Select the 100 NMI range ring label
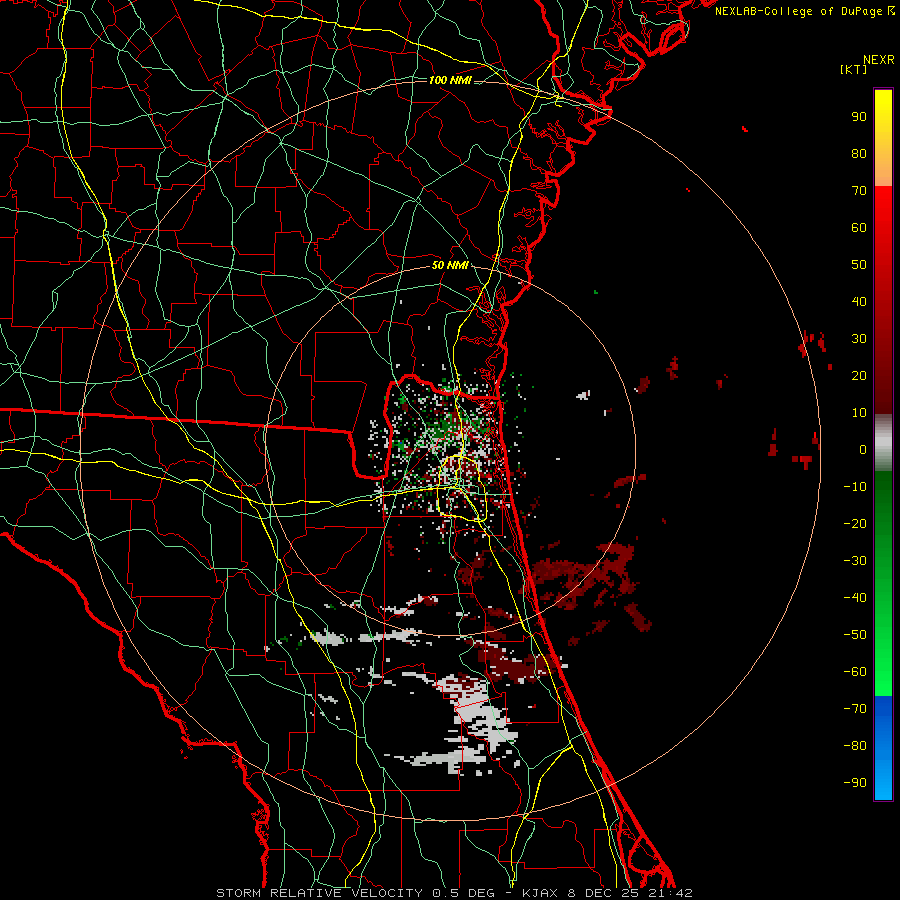 [450, 80]
